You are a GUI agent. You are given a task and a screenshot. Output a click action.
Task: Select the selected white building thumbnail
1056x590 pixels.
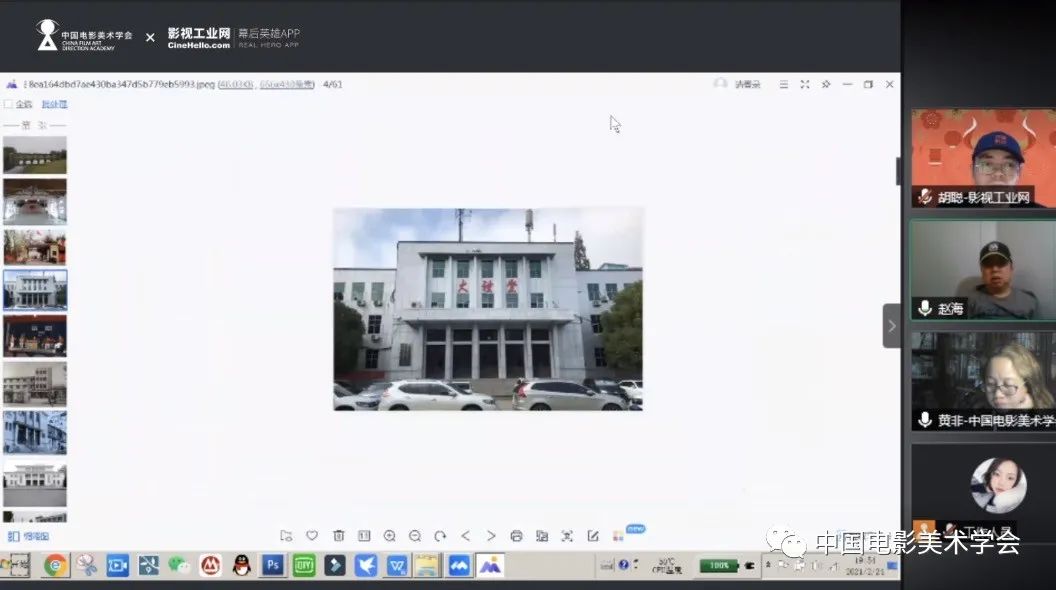35,289
